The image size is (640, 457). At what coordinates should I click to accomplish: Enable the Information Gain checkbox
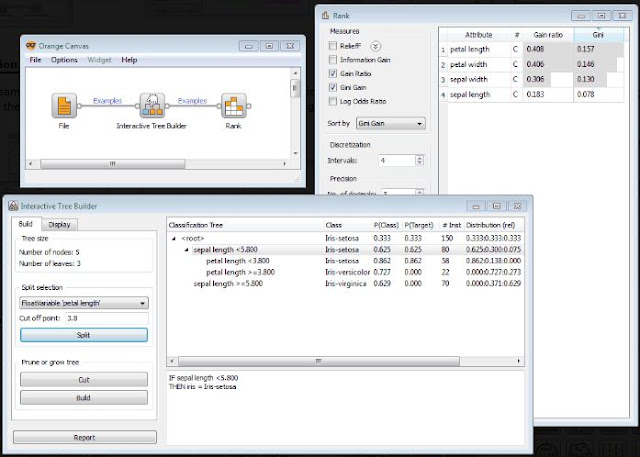coord(333,60)
